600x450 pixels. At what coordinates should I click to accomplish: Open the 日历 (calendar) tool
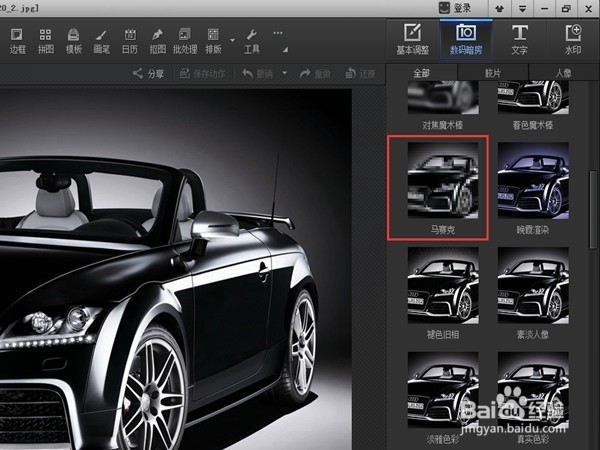coord(130,41)
